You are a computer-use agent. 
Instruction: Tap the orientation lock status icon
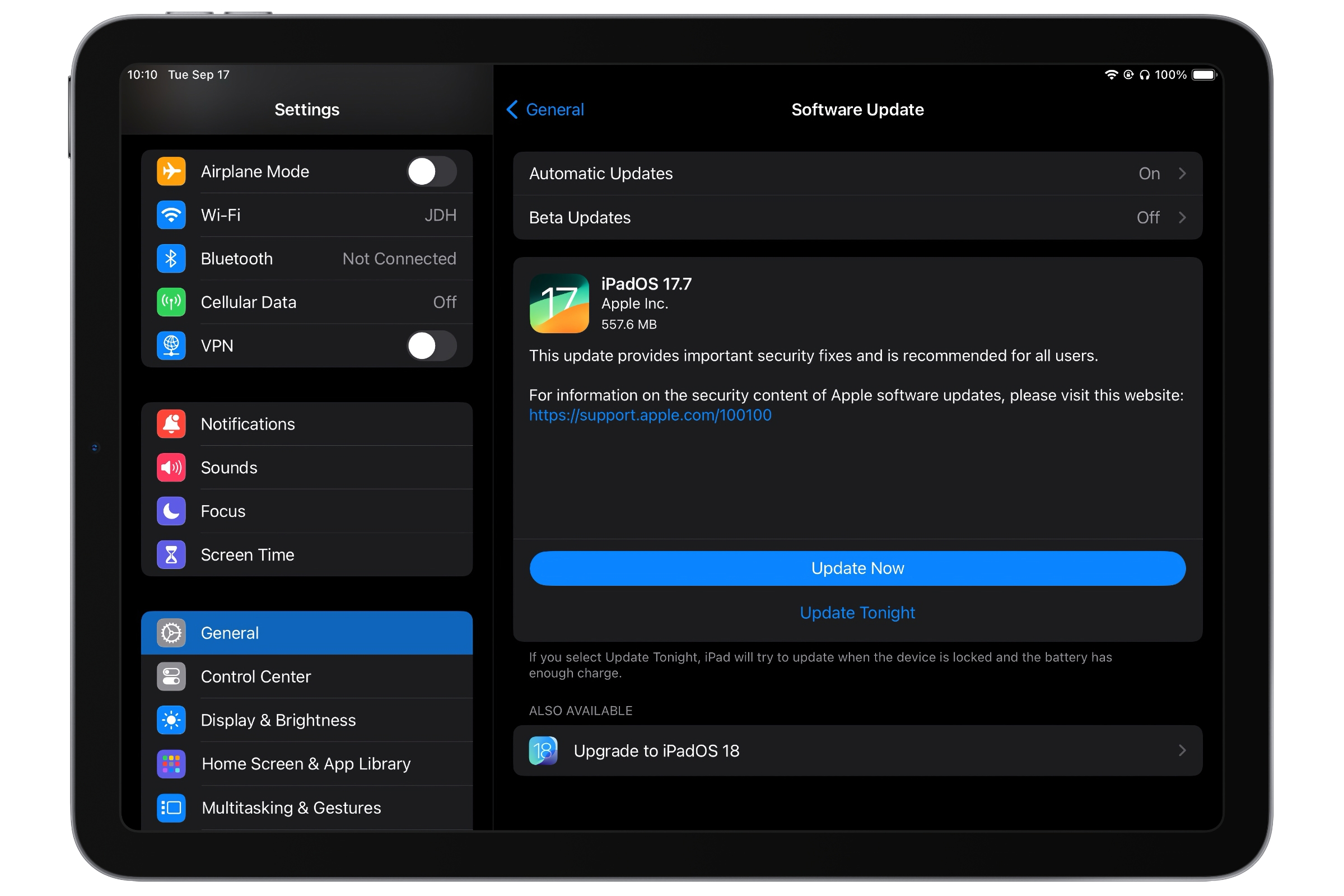tap(1128, 75)
